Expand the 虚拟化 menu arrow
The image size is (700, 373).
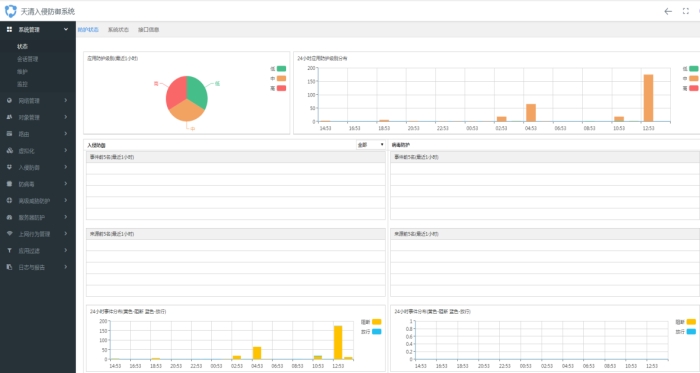66,150
